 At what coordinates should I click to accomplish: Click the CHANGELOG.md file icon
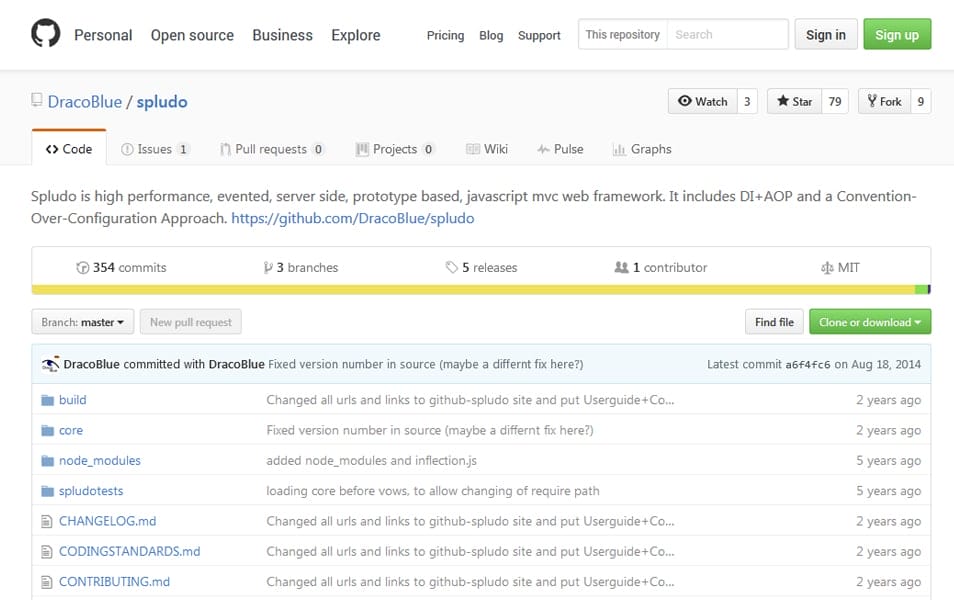[46, 521]
